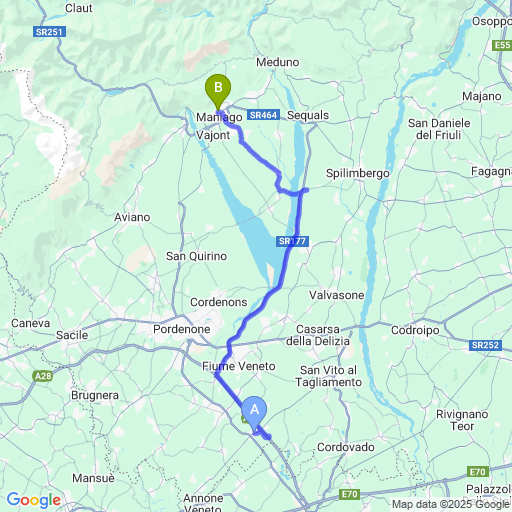
Task: Click the A28 motorway badge
Action: (x=43, y=376)
